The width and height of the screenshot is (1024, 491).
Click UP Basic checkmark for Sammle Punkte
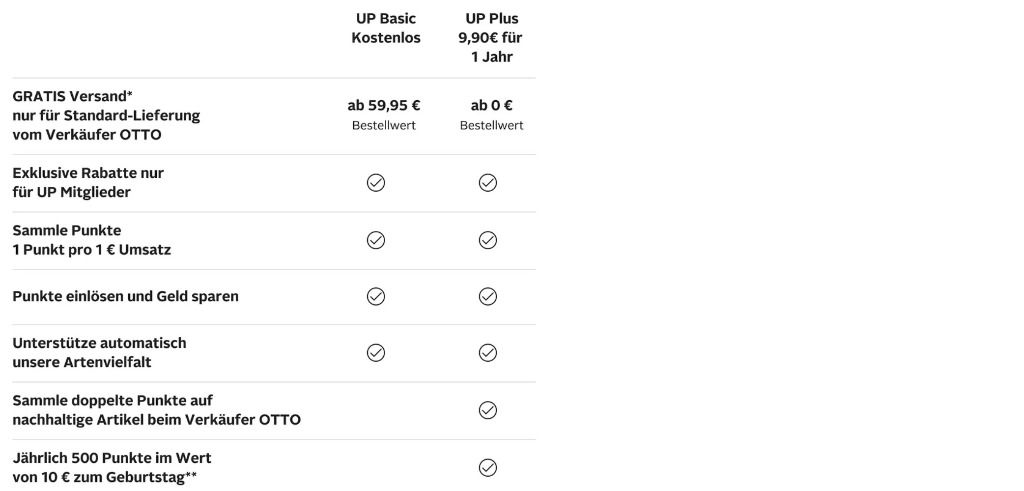376,240
